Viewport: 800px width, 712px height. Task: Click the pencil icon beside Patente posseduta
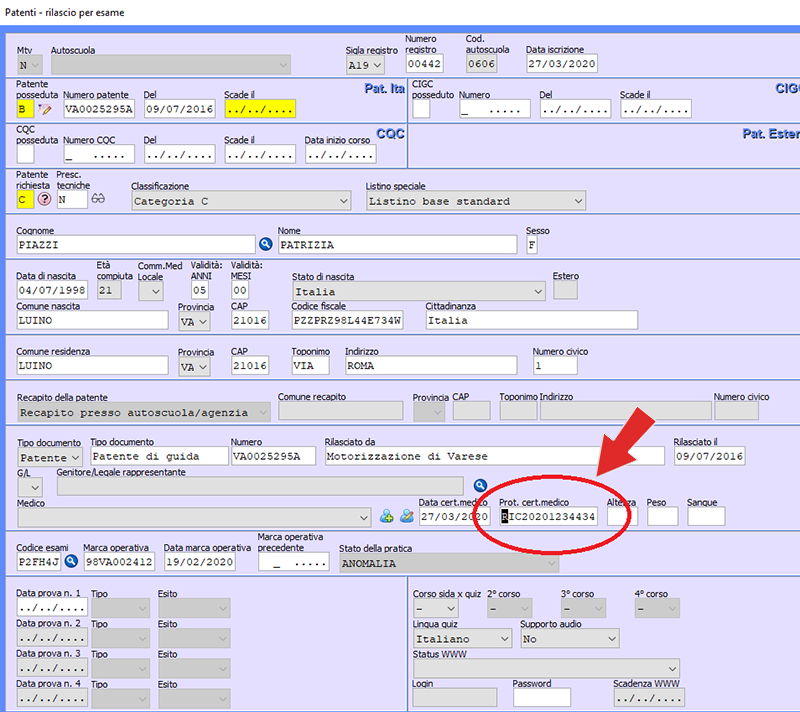point(44,109)
